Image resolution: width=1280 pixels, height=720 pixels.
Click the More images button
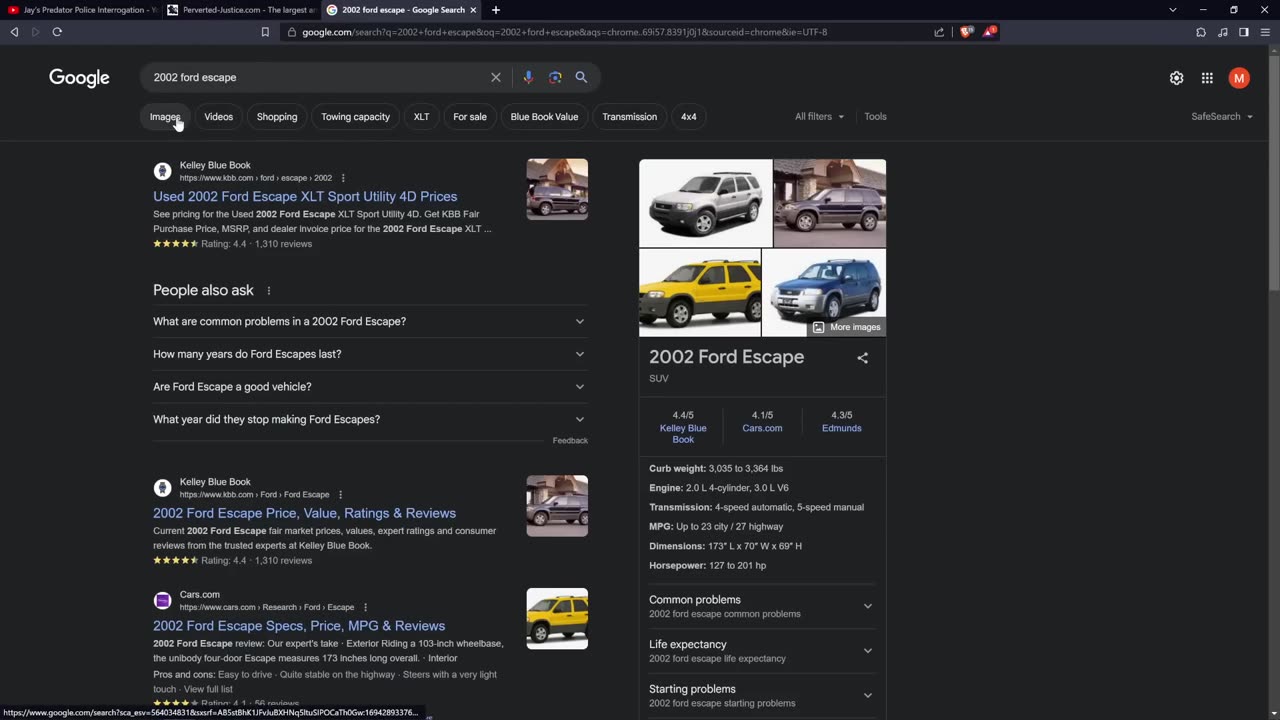[846, 327]
